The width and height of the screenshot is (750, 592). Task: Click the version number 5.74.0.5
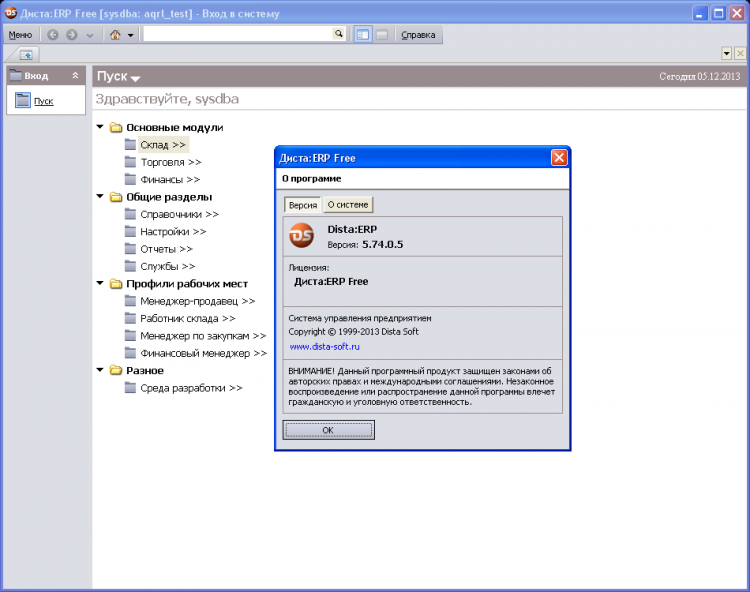(x=382, y=244)
